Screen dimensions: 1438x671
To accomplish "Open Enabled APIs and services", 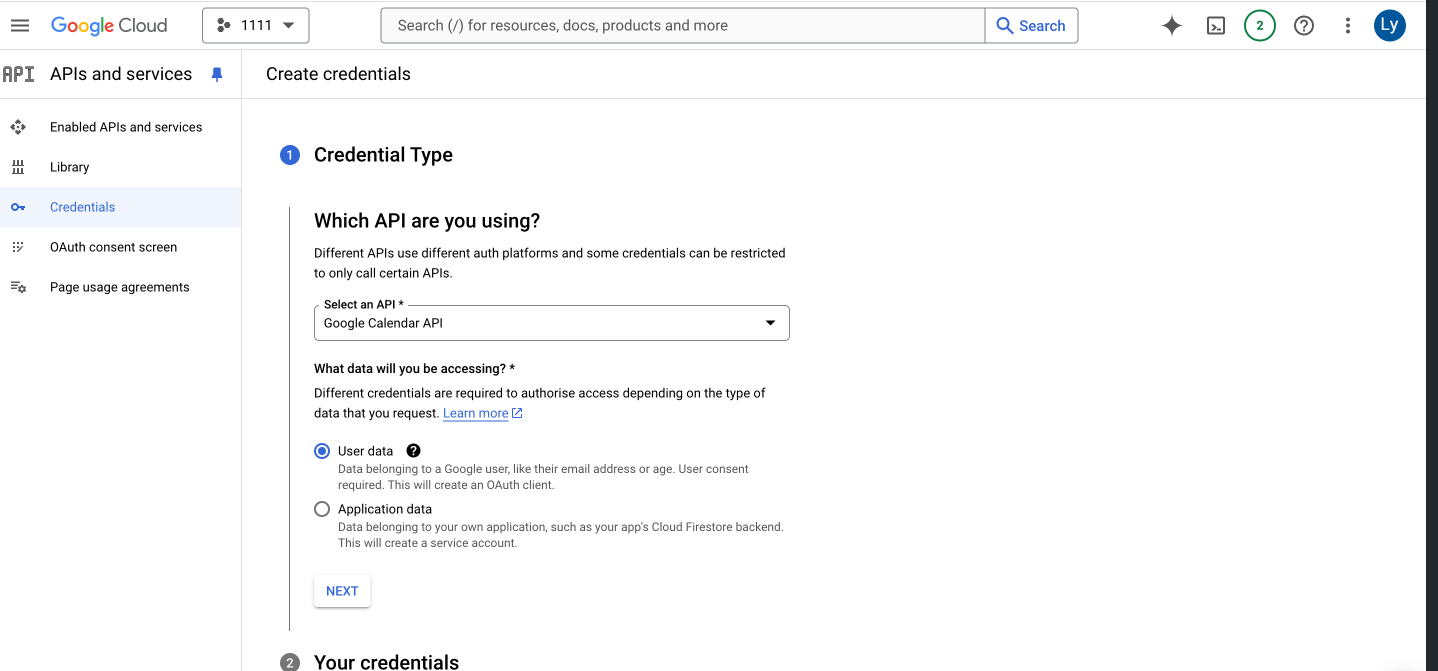I will click(126, 127).
